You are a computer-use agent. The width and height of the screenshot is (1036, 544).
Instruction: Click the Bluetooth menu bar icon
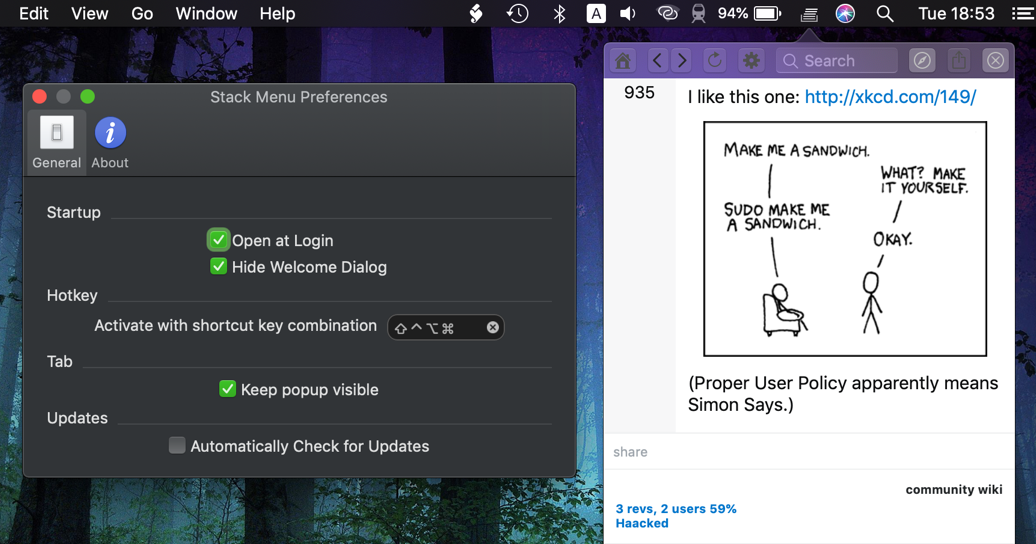tap(559, 13)
